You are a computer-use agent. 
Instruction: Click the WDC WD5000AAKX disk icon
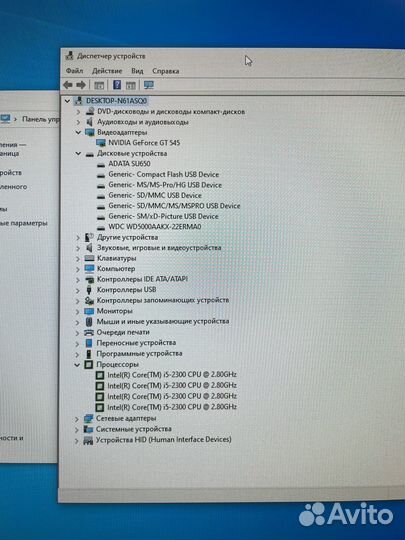tap(101, 228)
